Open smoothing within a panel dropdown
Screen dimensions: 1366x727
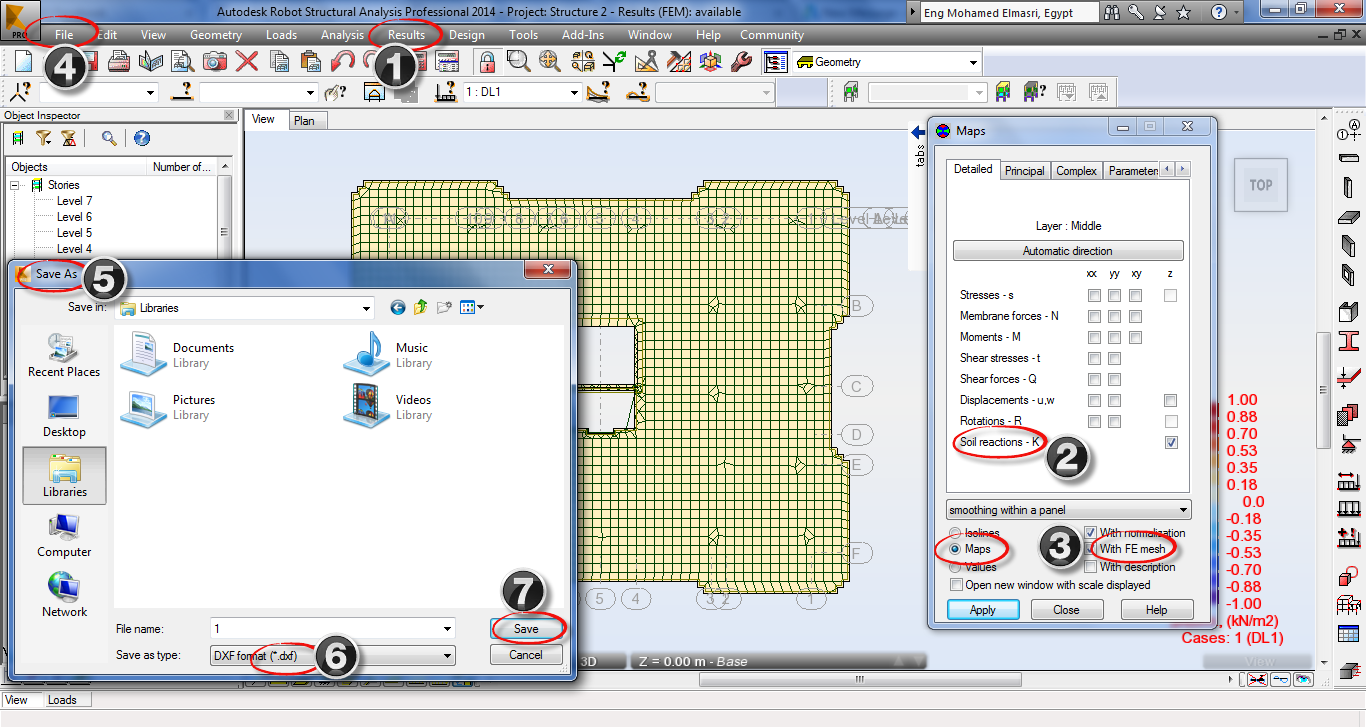point(1068,510)
